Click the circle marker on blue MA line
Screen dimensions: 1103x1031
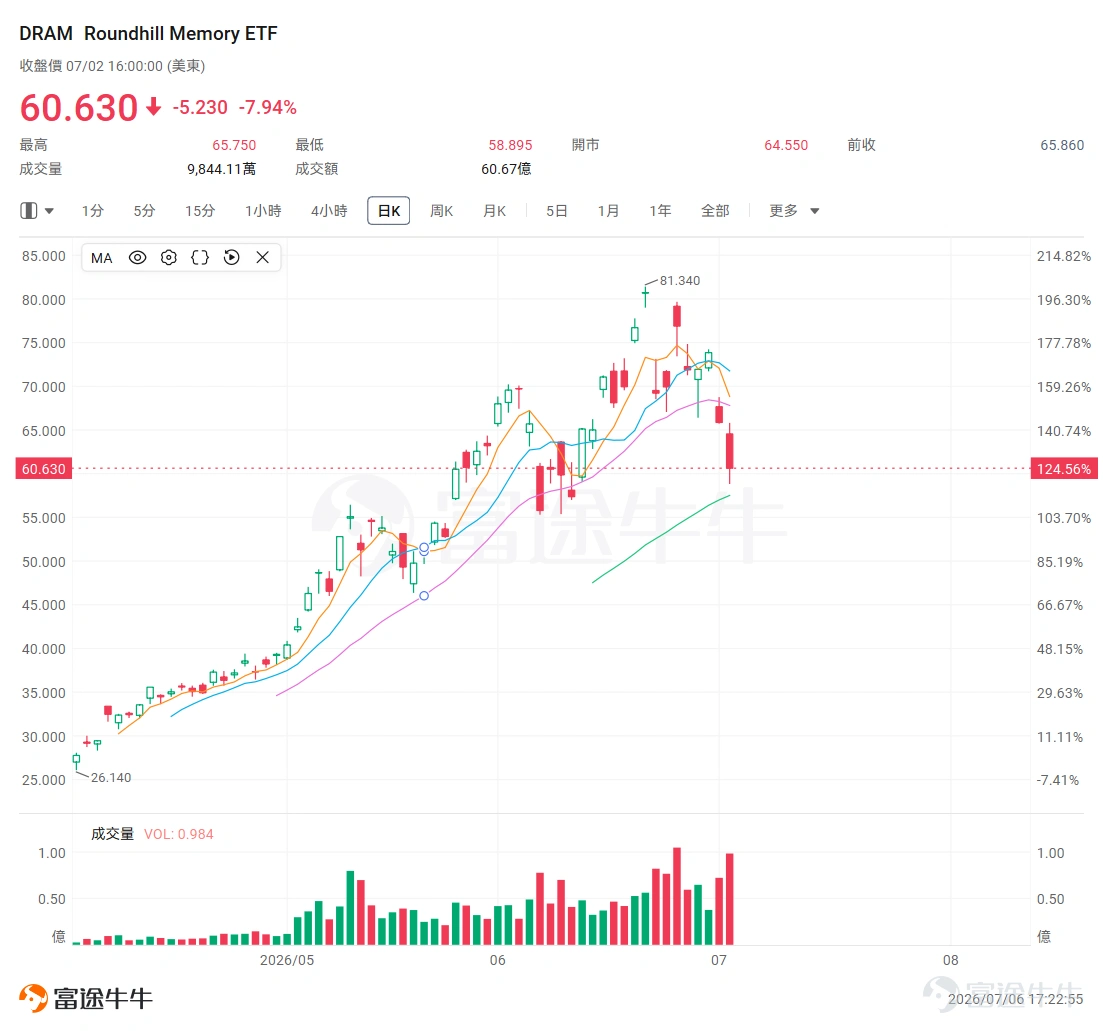point(424,548)
